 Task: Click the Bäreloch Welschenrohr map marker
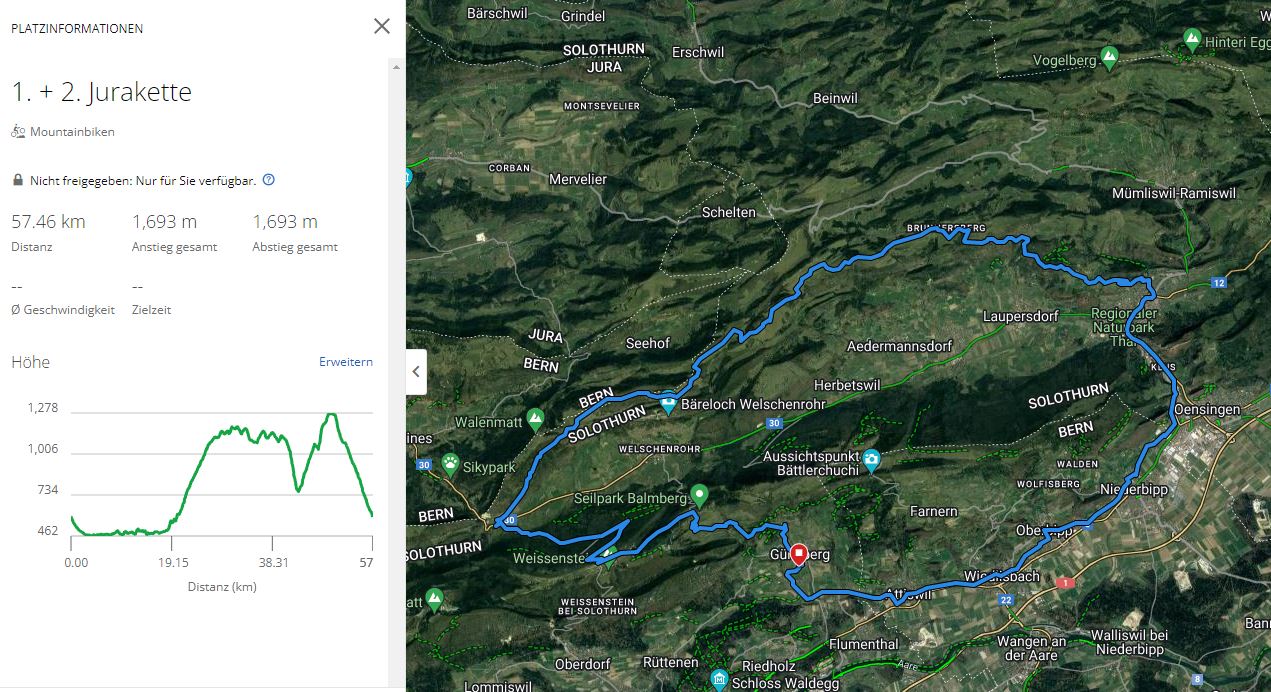click(x=669, y=404)
